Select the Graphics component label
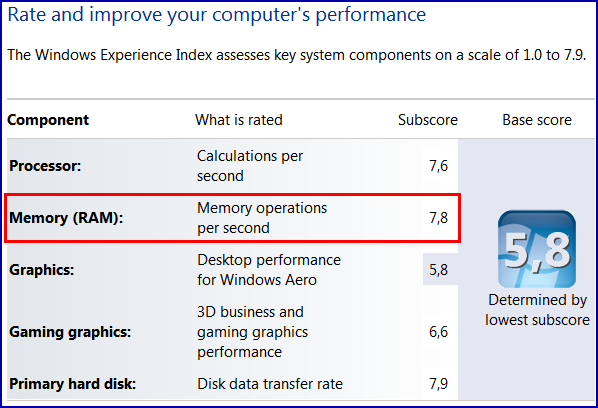Viewport: 598px width, 408px height. point(42,270)
